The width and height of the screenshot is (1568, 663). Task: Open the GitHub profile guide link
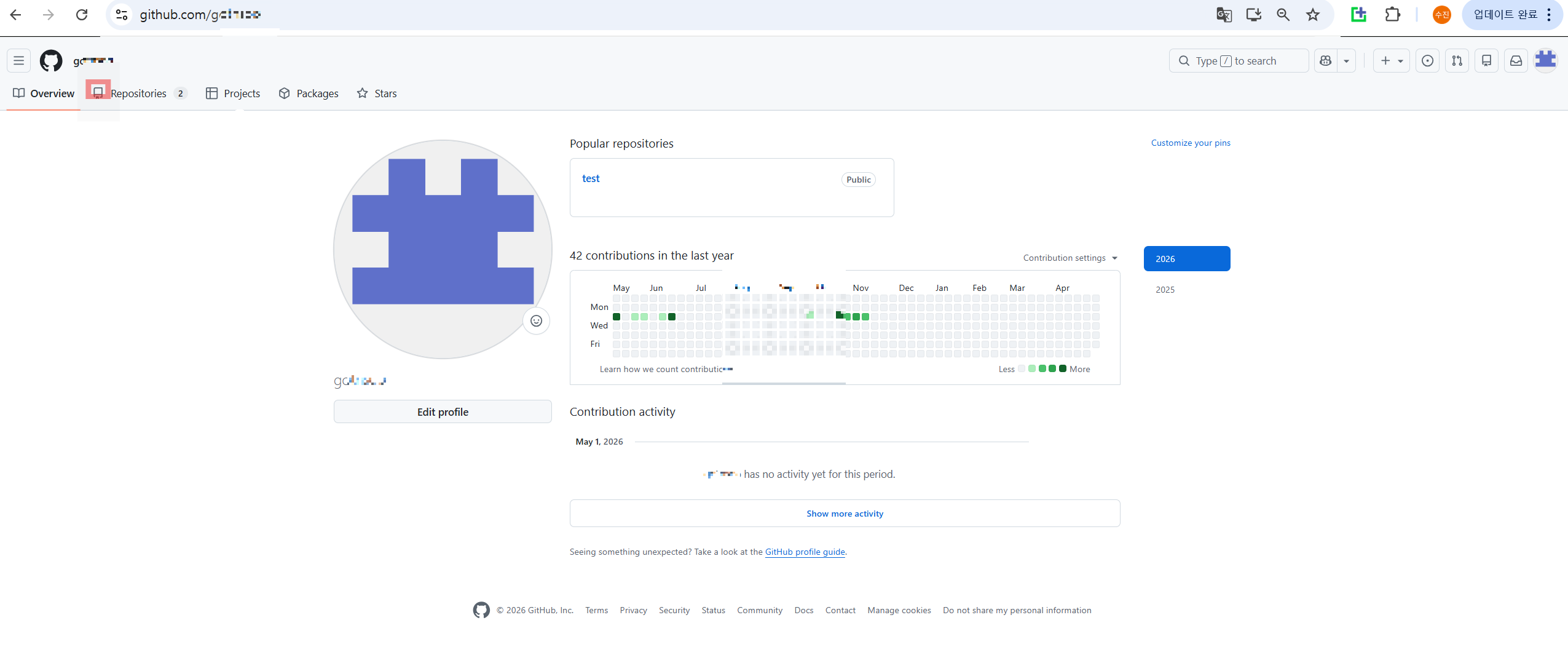click(805, 552)
